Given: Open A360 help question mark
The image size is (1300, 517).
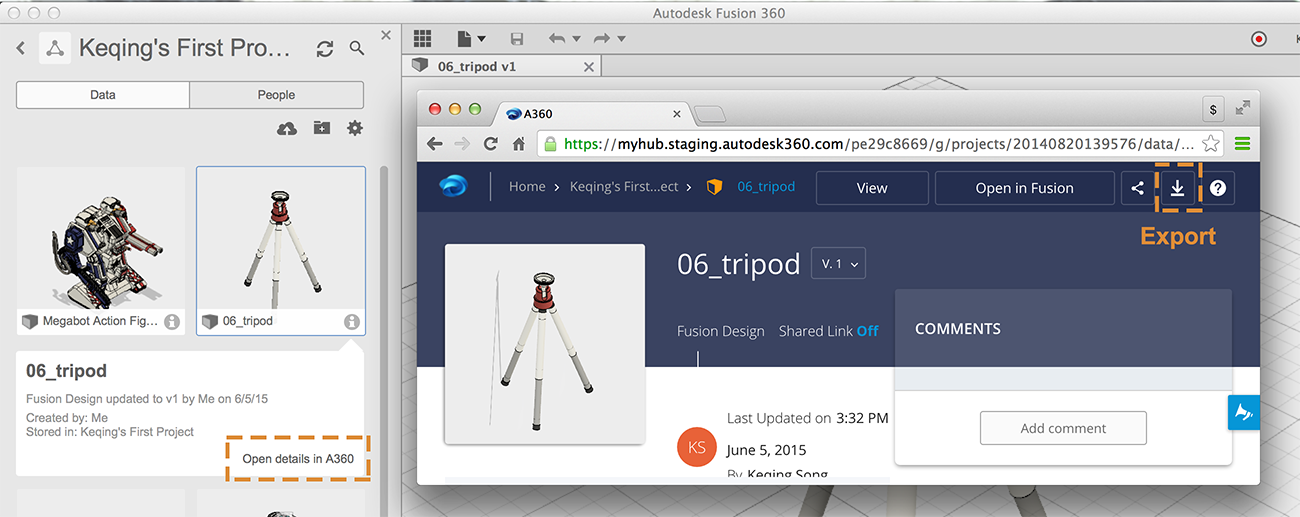Looking at the screenshot, I should (1217, 188).
